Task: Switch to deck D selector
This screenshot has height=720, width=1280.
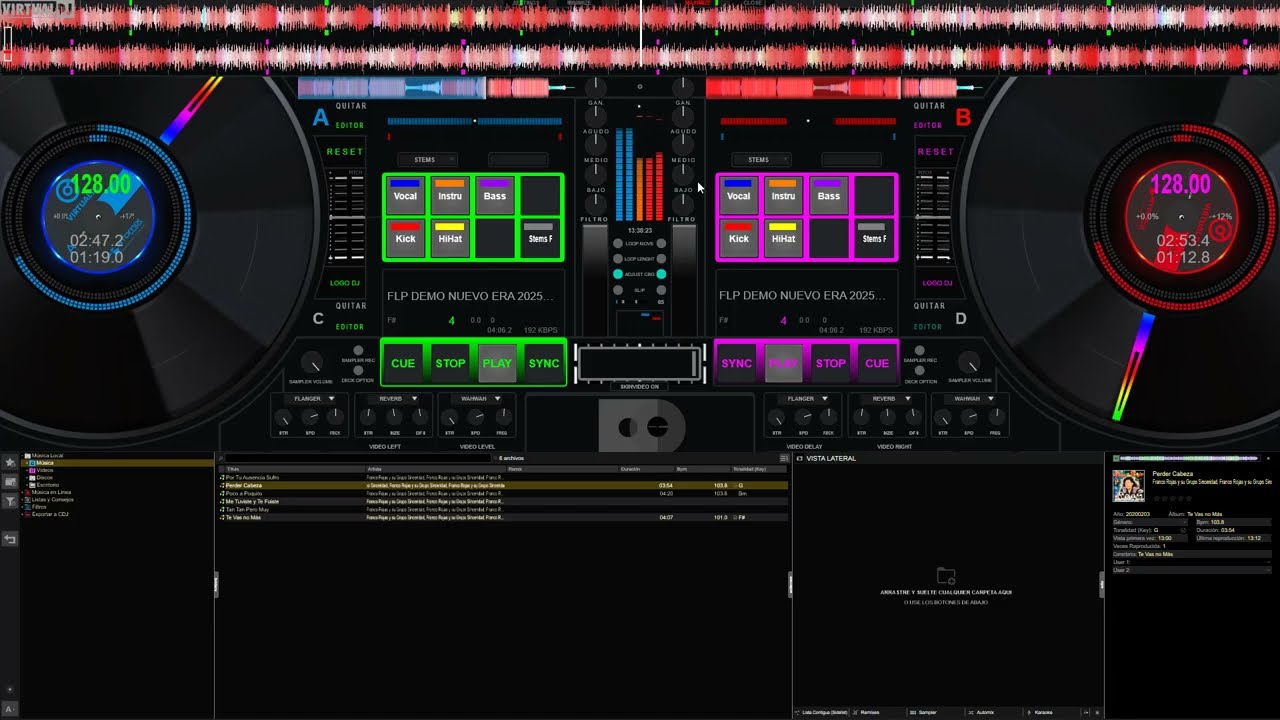Action: (961, 319)
